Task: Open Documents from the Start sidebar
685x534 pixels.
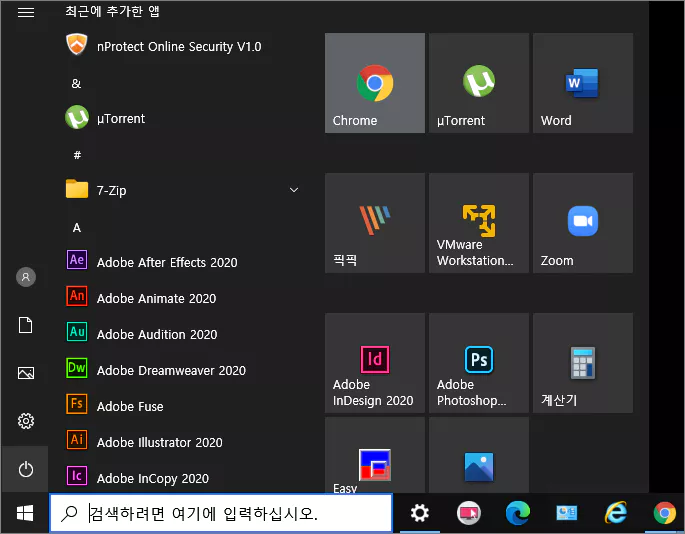Action: [x=25, y=326]
